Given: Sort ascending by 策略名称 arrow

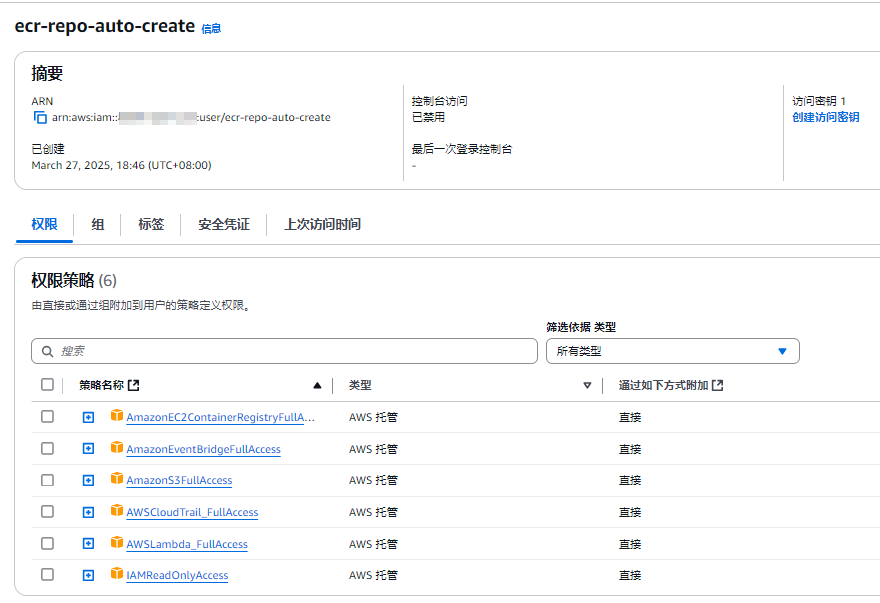Looking at the screenshot, I should click(317, 385).
